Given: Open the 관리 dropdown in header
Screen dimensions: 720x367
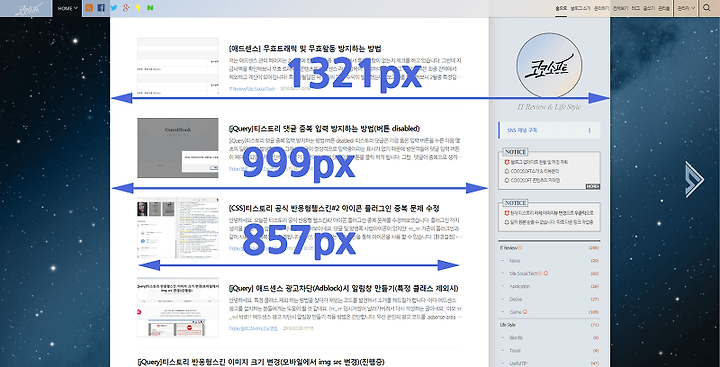Looking at the screenshot, I should pos(686,8).
